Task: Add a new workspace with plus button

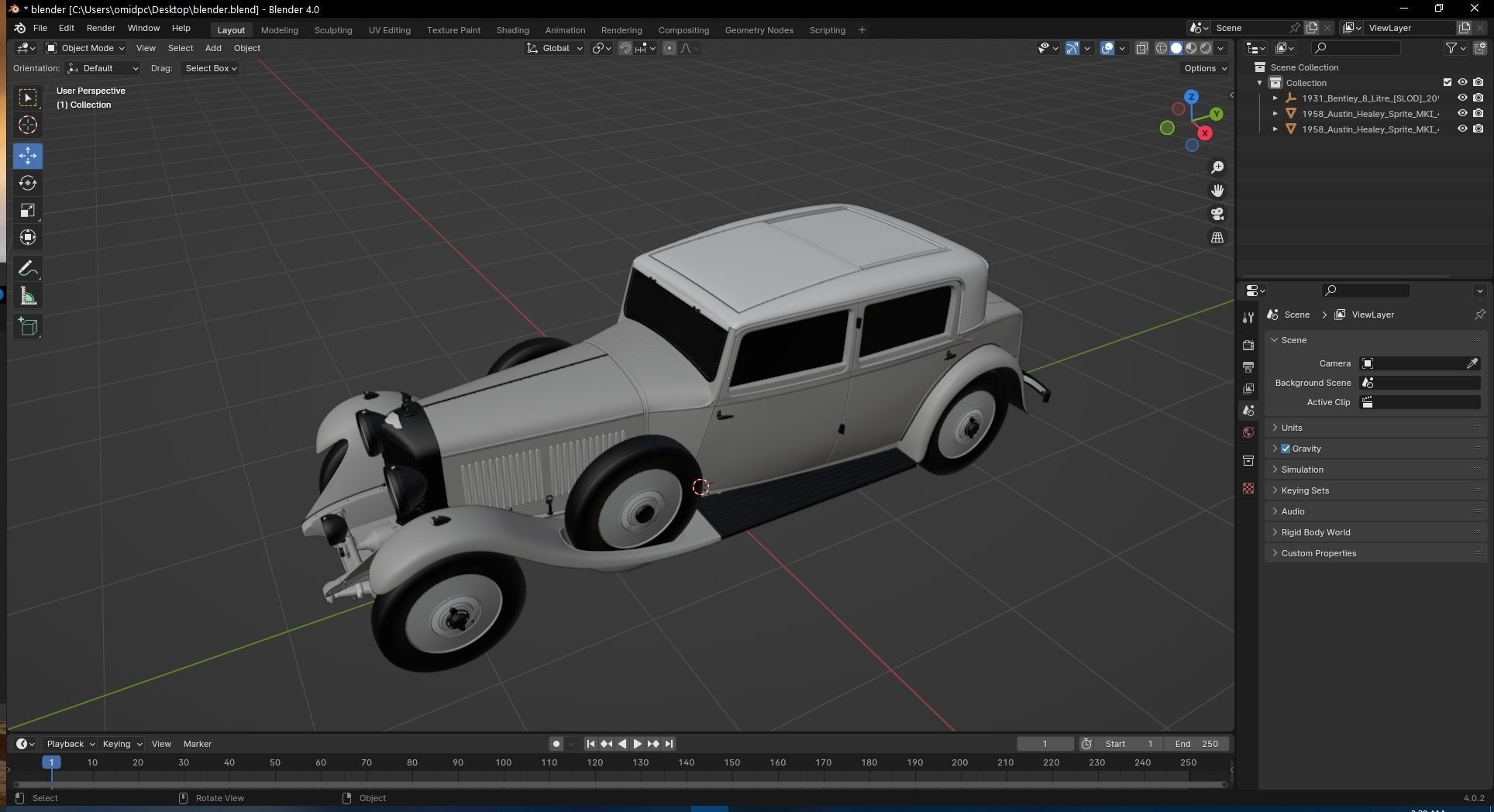Action: click(862, 30)
